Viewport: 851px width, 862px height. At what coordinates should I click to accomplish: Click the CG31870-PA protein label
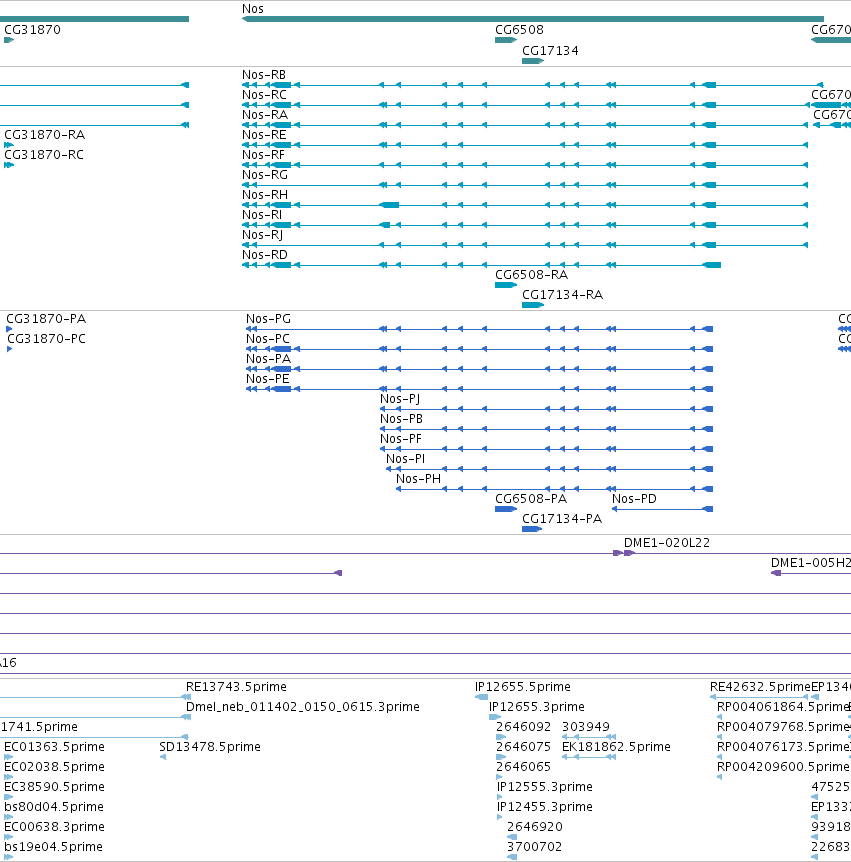click(46, 319)
